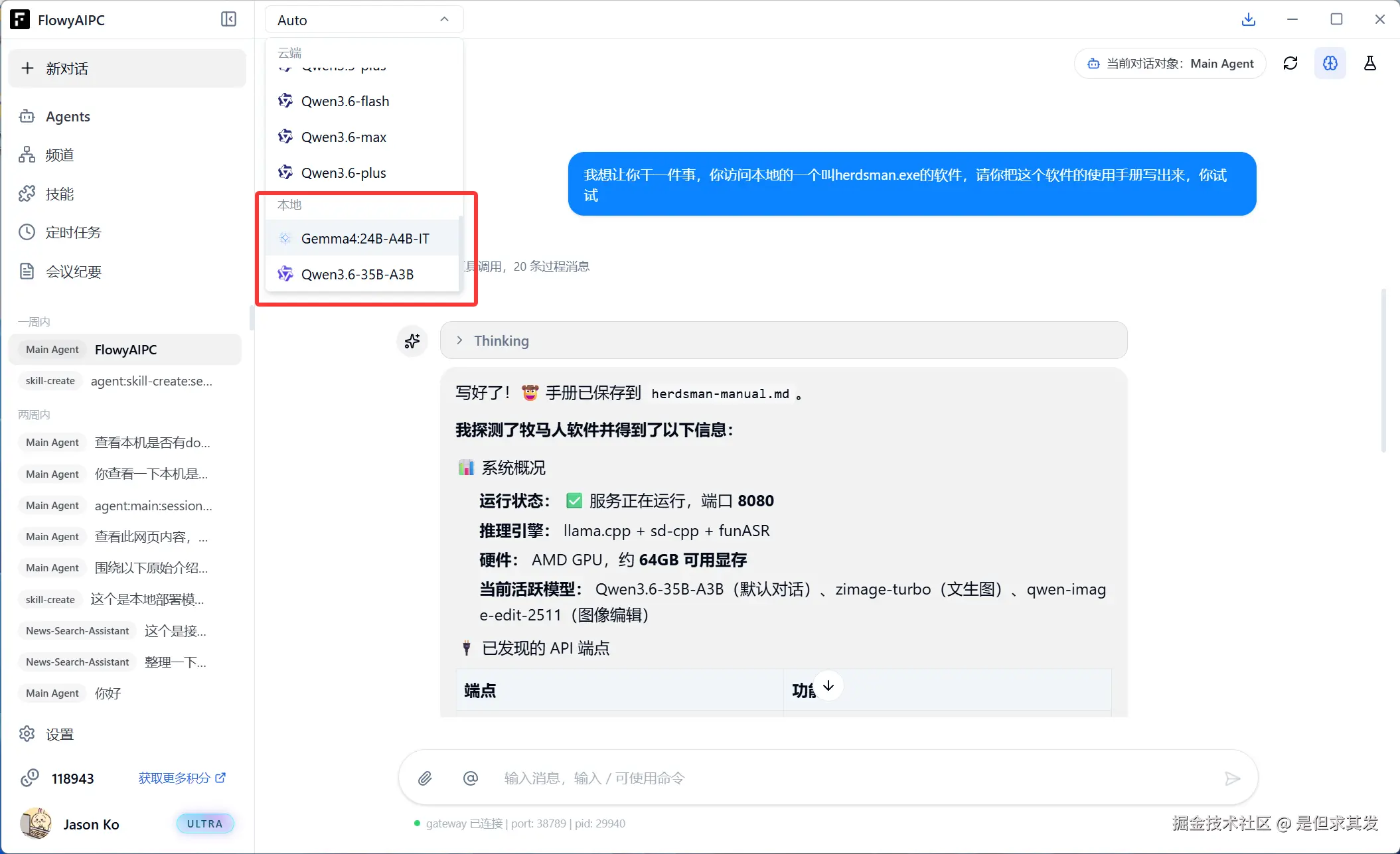The height and width of the screenshot is (854, 1400).
Task: Click the herdsman-manual.md filename
Action: (720, 393)
